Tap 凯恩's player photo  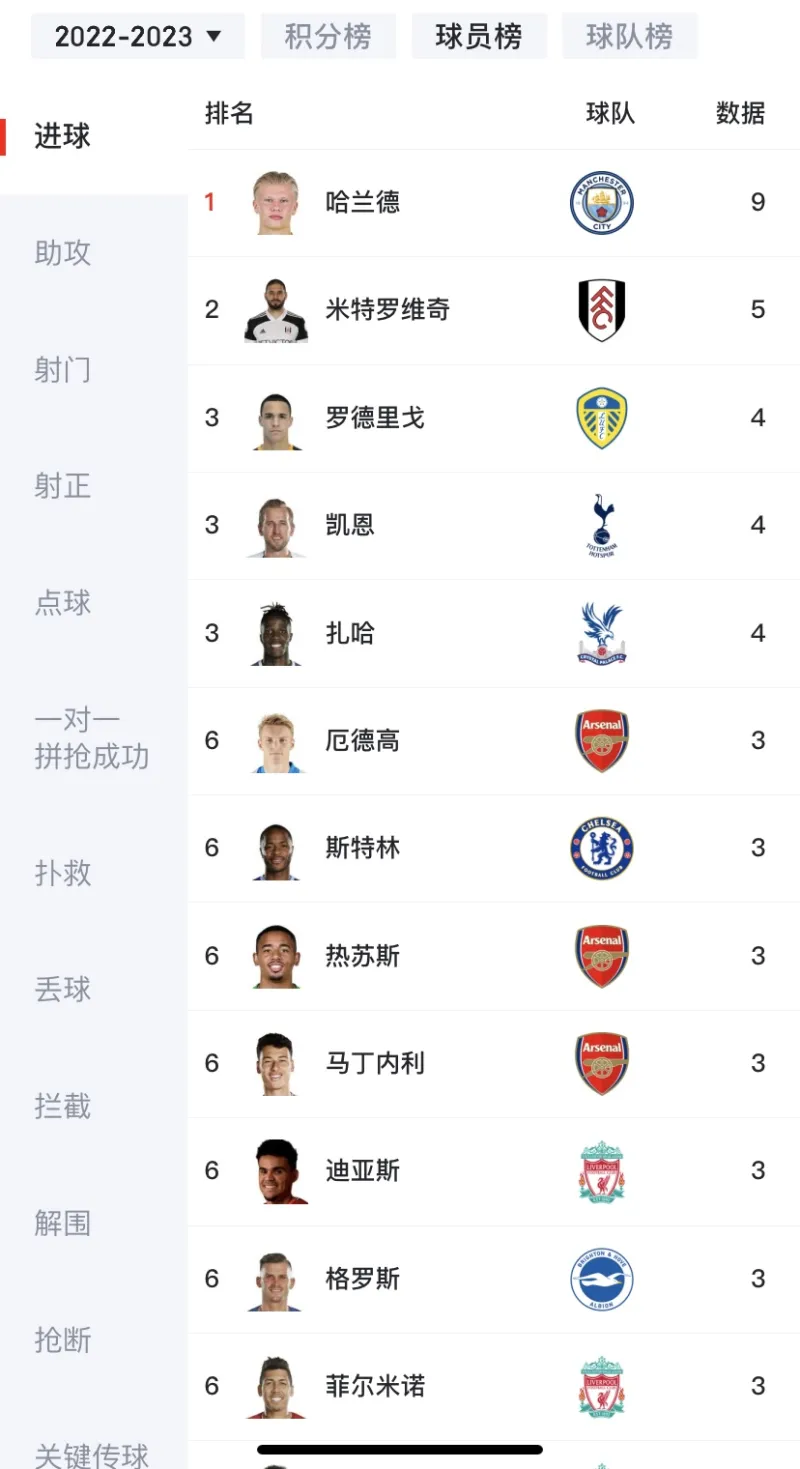275,526
